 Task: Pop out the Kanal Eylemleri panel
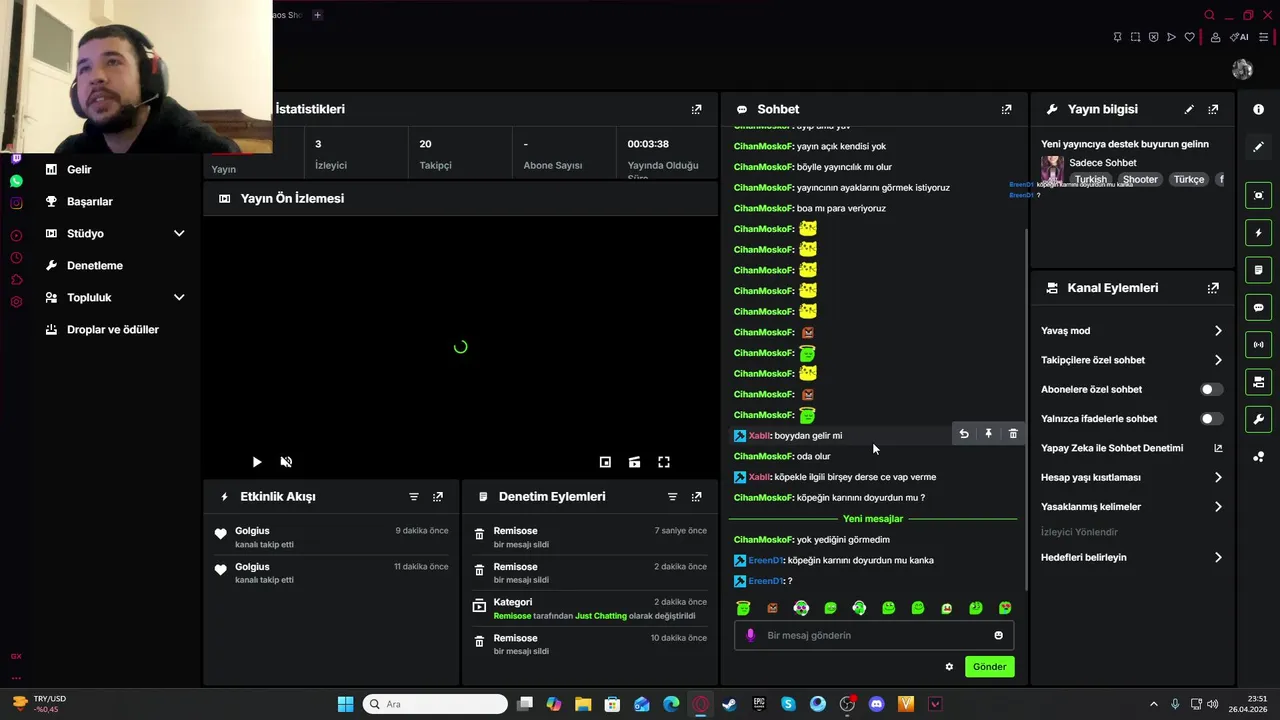(1213, 288)
